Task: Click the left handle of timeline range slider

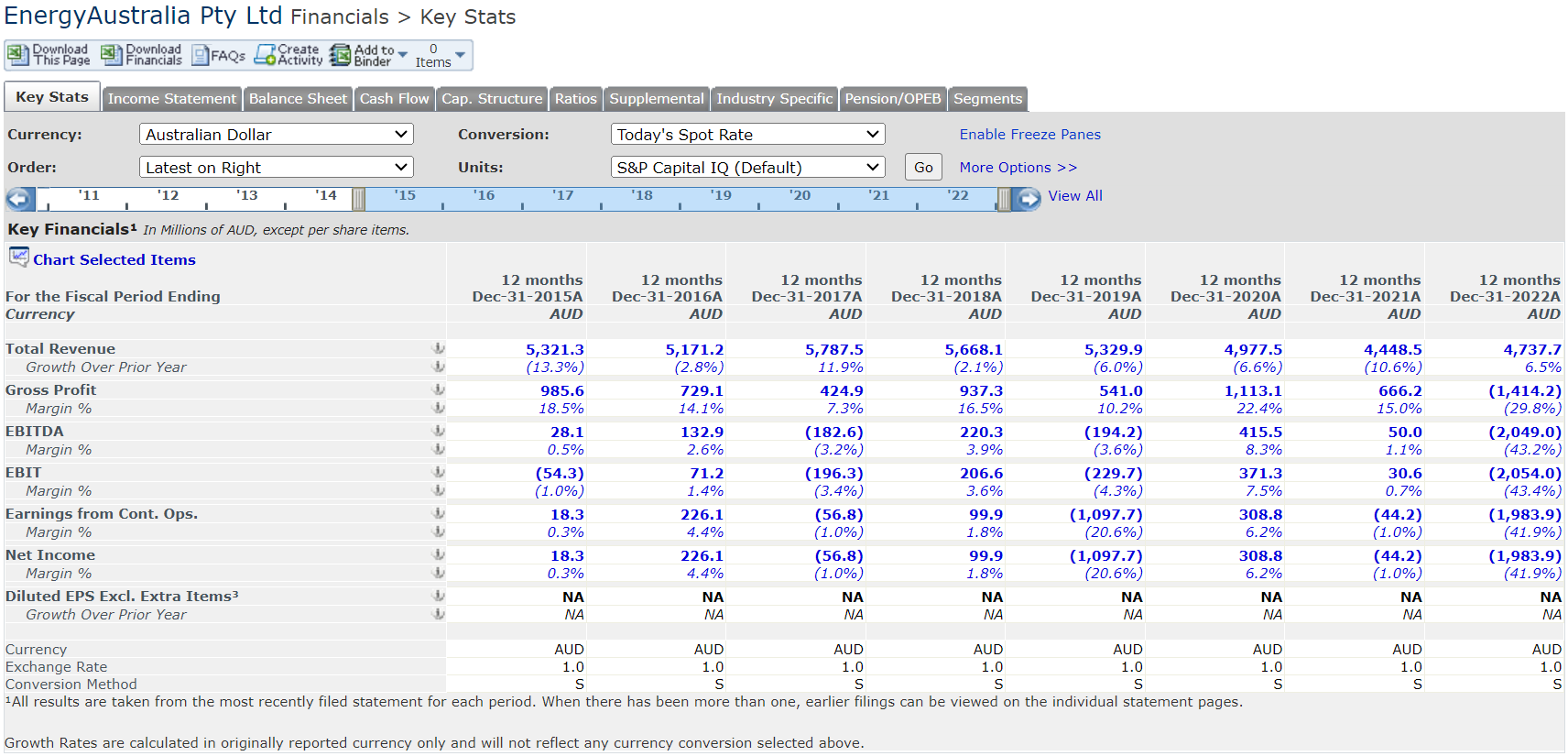Action: 359,199
